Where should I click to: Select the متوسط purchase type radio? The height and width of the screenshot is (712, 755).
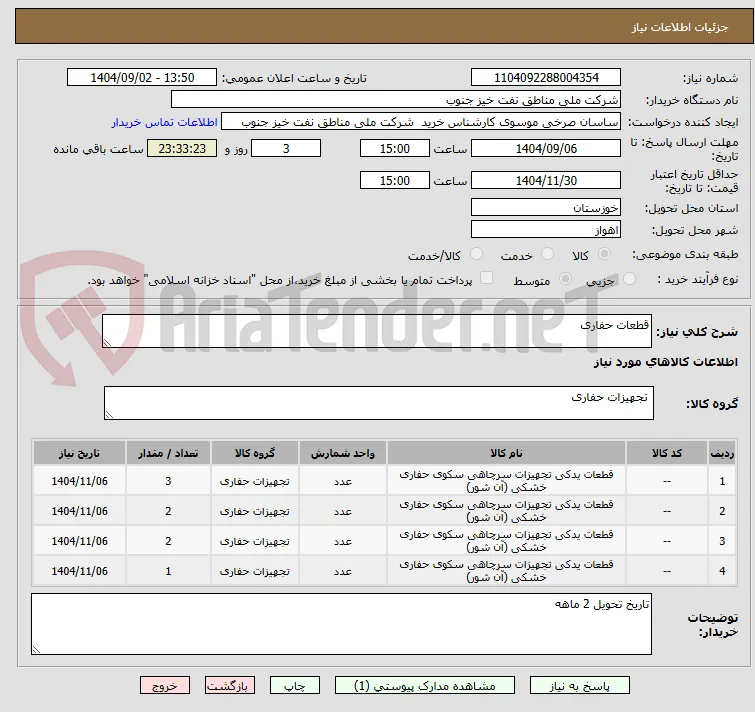click(565, 278)
